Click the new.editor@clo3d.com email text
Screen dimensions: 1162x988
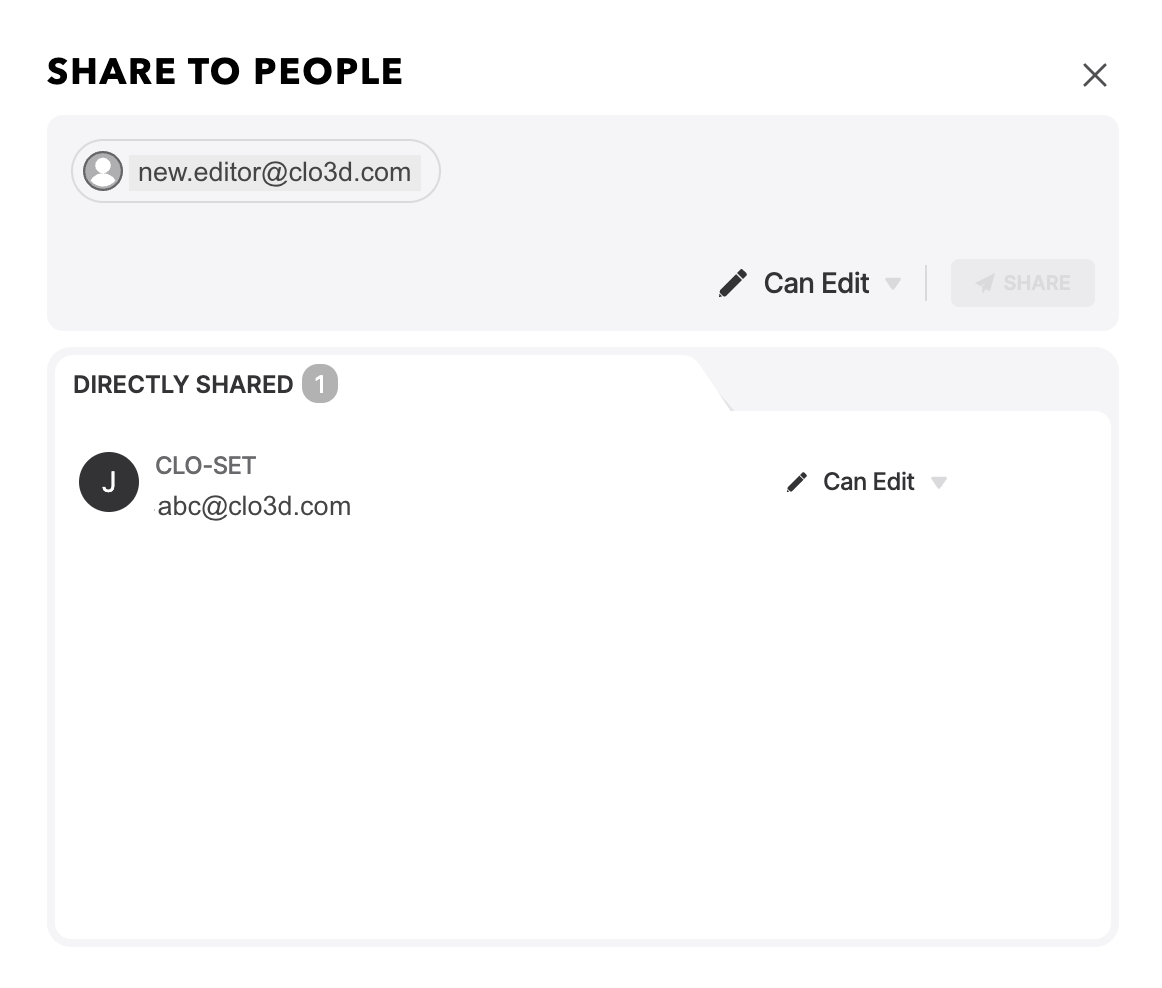(274, 172)
